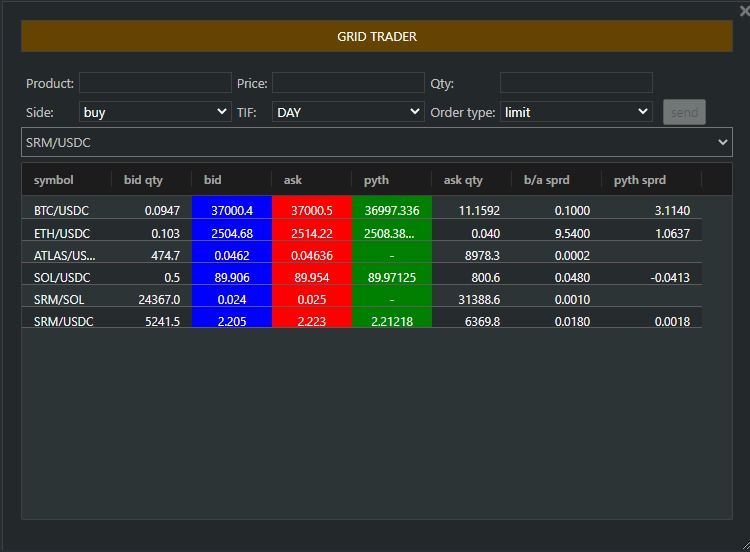Click the SRM/USDC ask qty value 6369.8
Image resolution: width=750 pixels, height=552 pixels.
[482, 321]
